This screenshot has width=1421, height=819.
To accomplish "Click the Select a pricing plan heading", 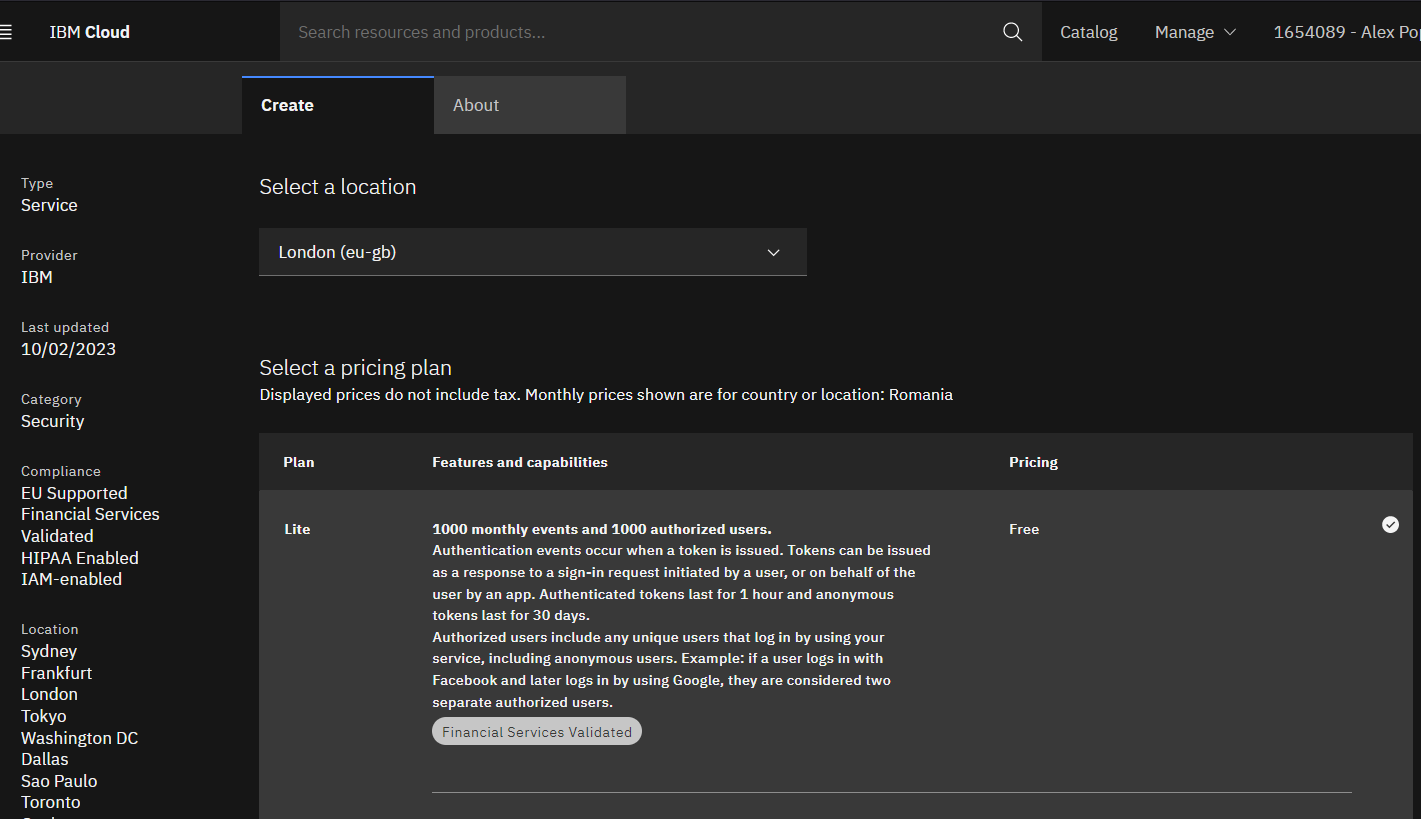I will point(356,368).
